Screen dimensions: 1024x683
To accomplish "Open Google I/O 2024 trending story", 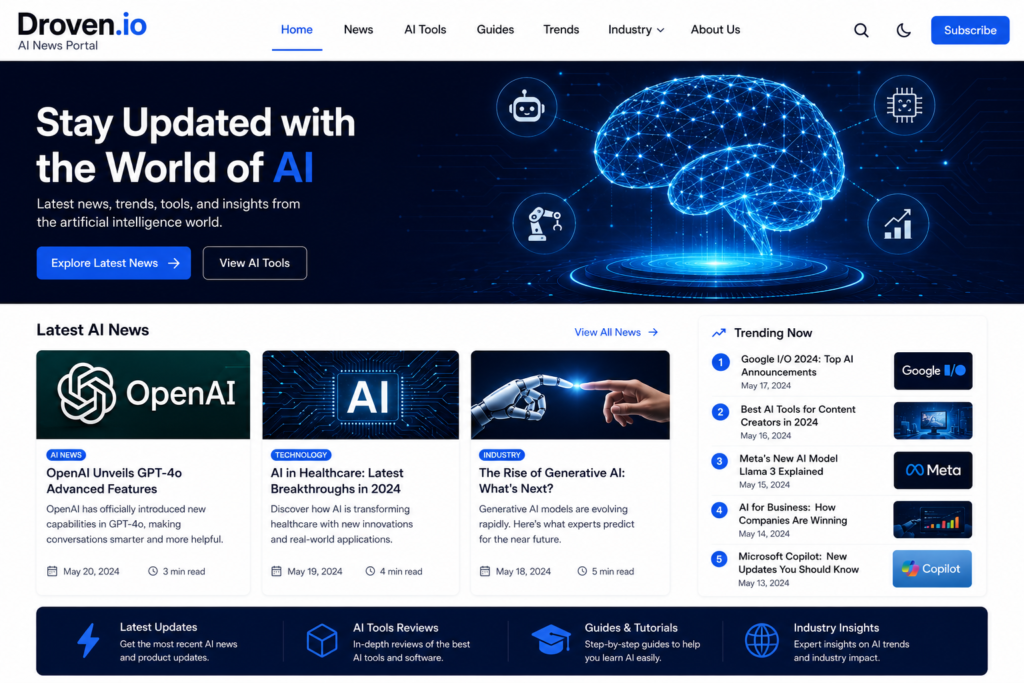I will click(797, 366).
